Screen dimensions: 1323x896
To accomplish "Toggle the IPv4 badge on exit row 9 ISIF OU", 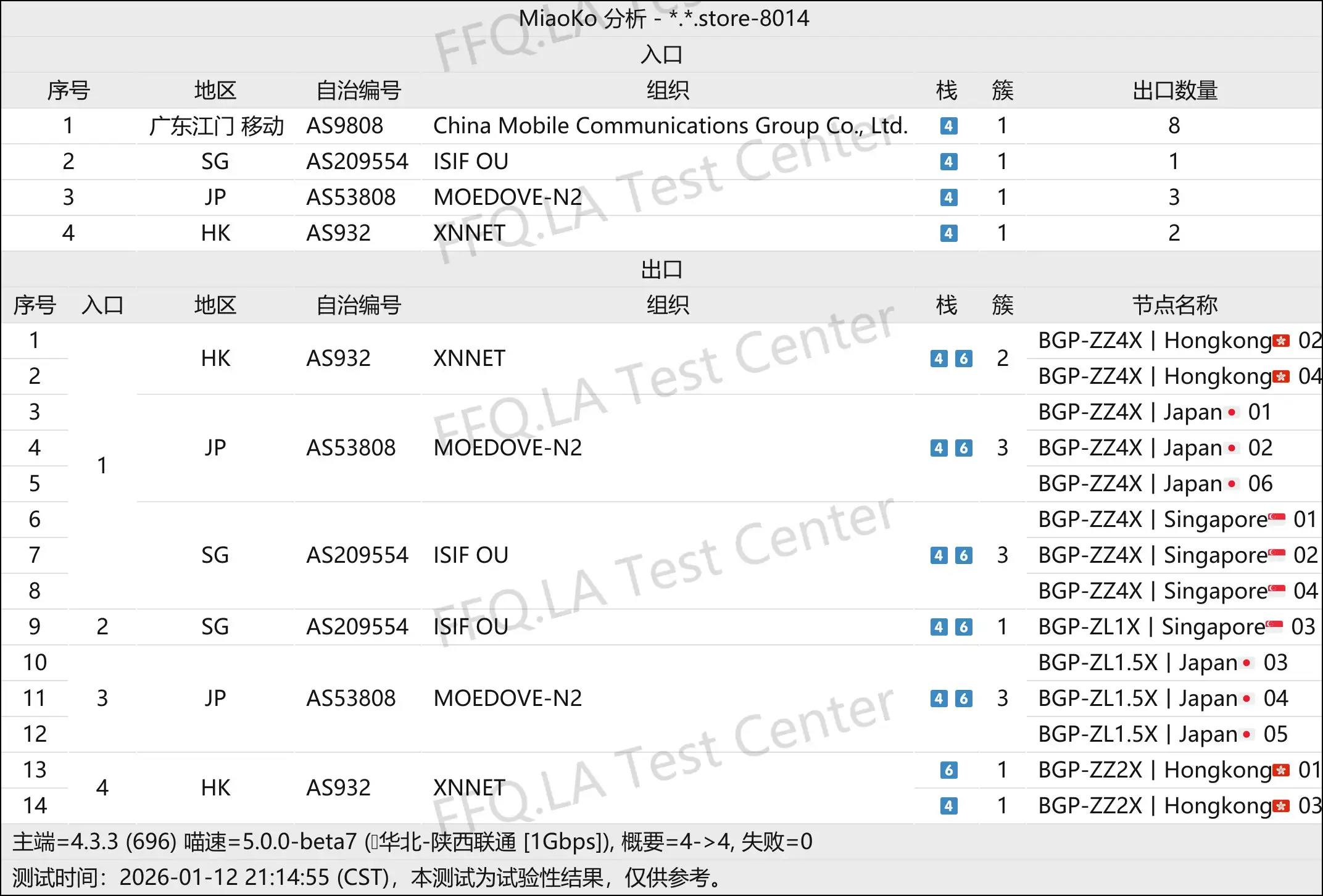I will point(938,626).
